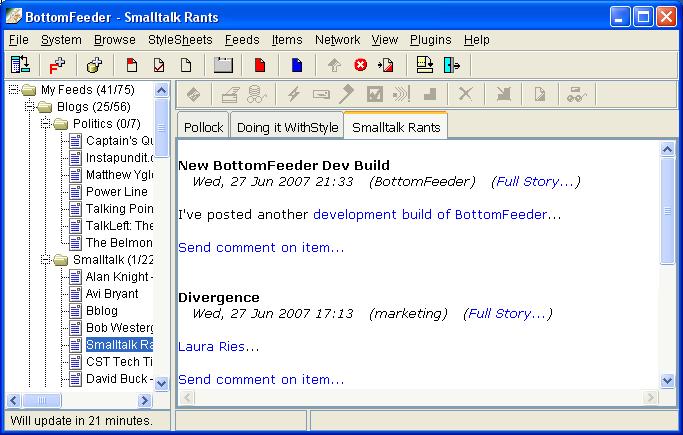Click the stacked discs with glasses icon
Image resolution: width=683 pixels, height=435 pixels.
point(256,94)
